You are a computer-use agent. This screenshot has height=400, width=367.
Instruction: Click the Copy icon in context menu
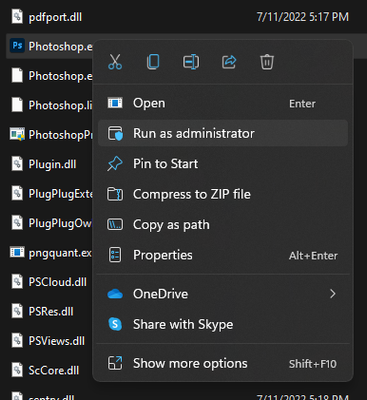coord(153,62)
